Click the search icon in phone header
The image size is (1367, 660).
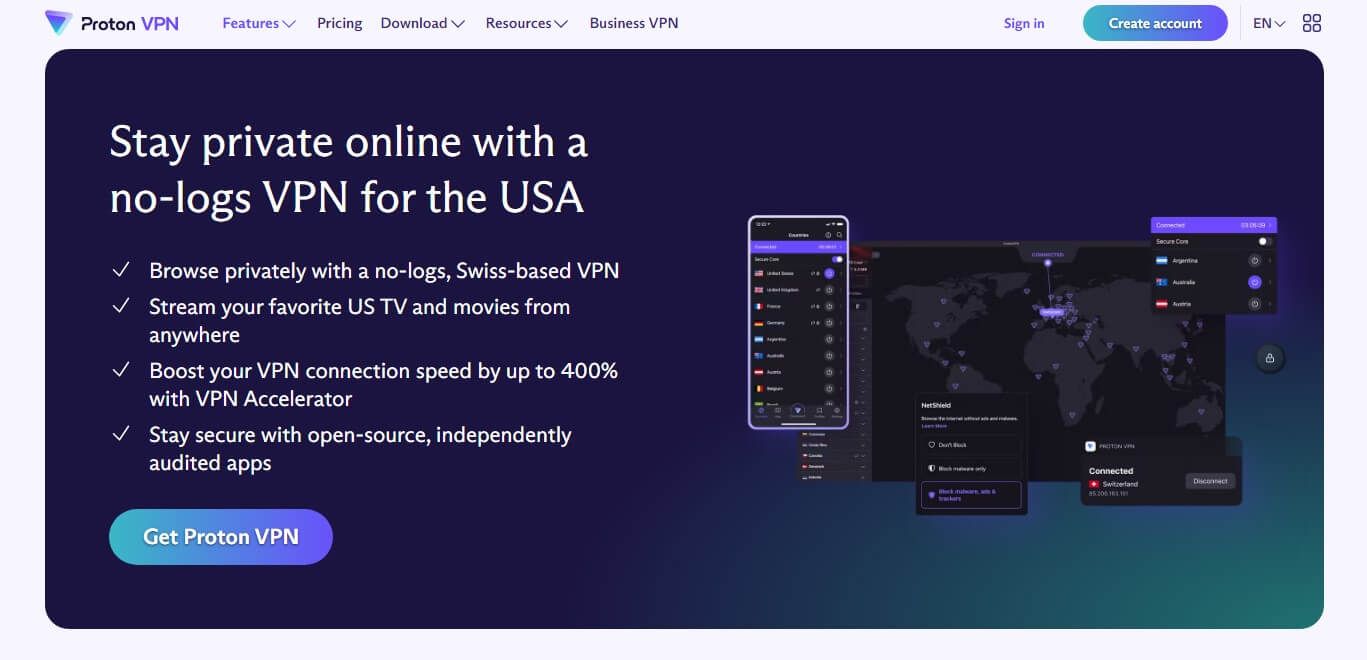tap(839, 235)
